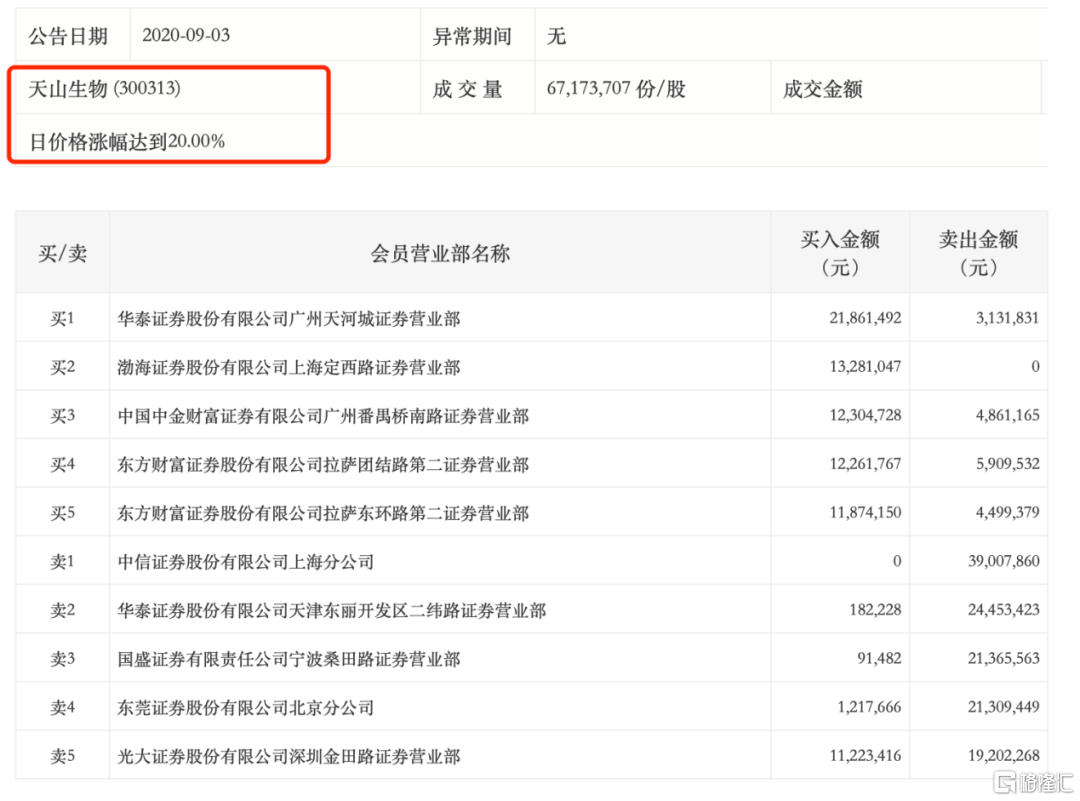
Task: Click 华泰证券股份有限公司天津东丽开发区二纬路证券营业部
Action: (332, 611)
